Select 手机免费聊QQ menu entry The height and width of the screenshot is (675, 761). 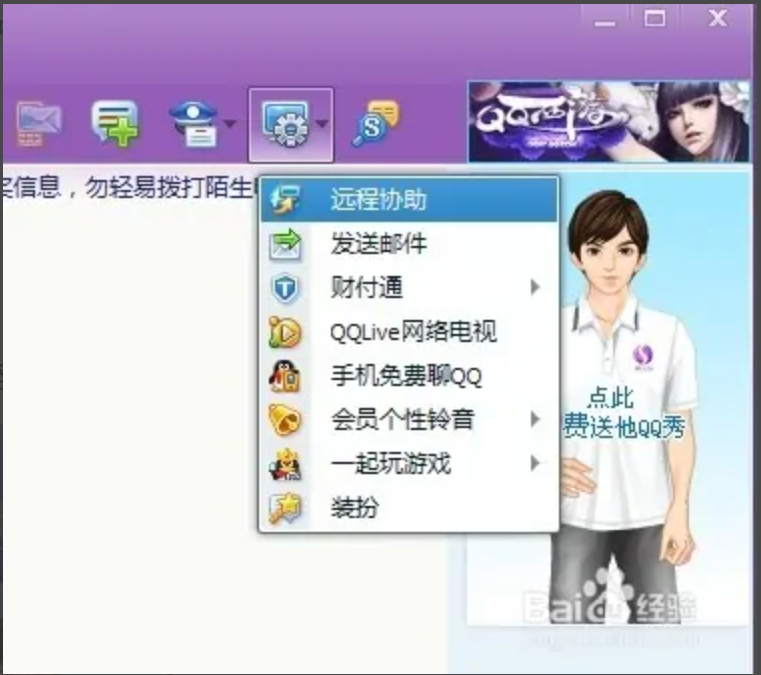(x=409, y=376)
